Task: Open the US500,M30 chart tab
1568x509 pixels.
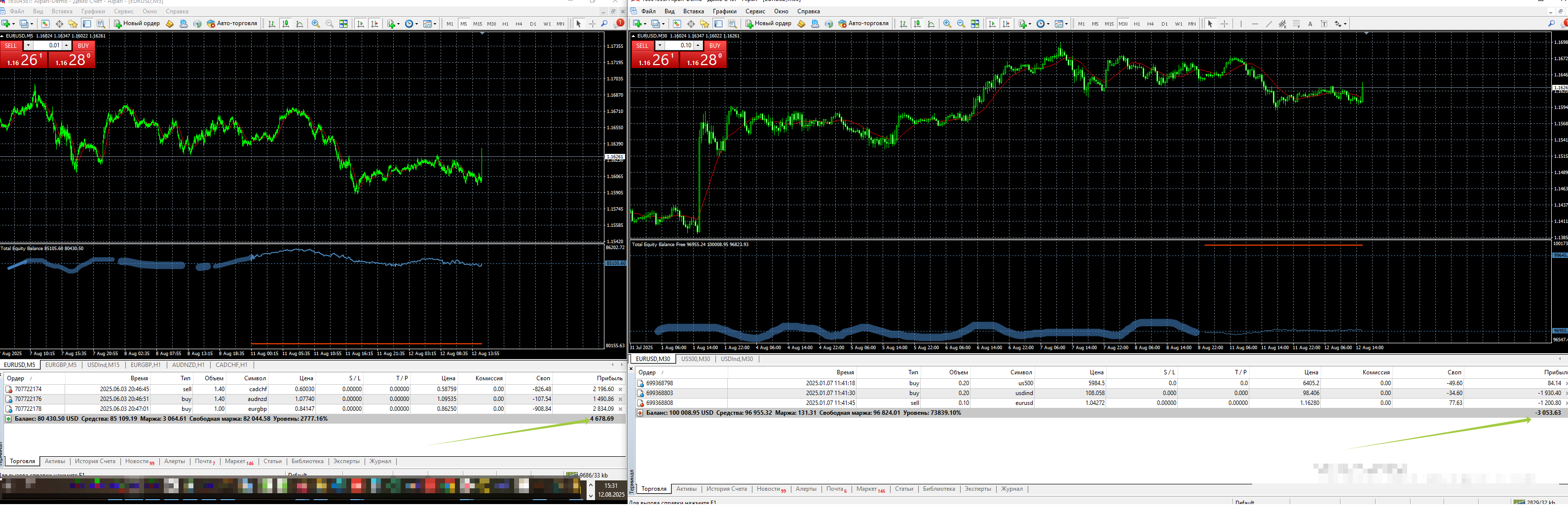Action: click(x=695, y=359)
